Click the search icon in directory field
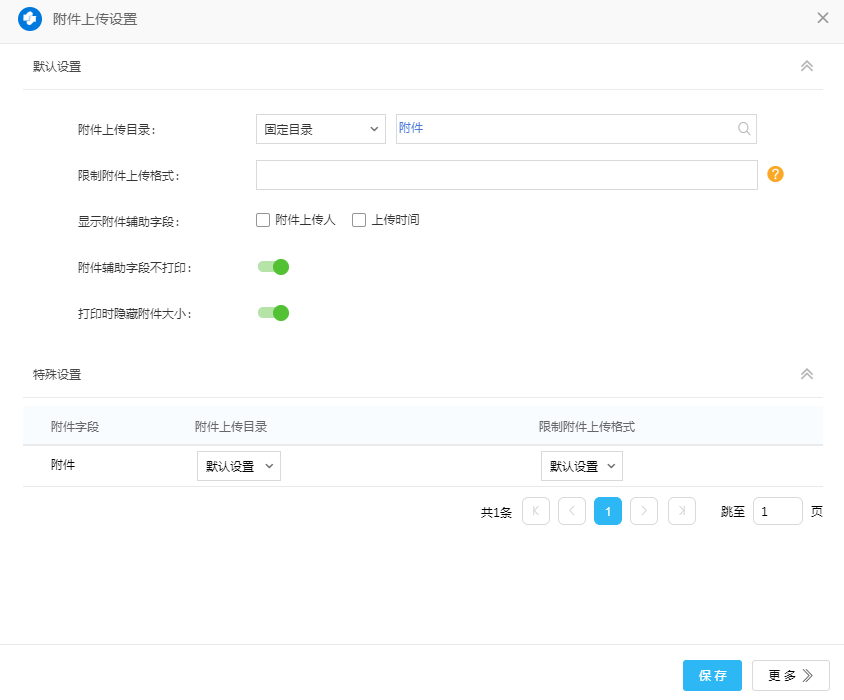Screen dimensions: 844x700 click(x=744, y=129)
